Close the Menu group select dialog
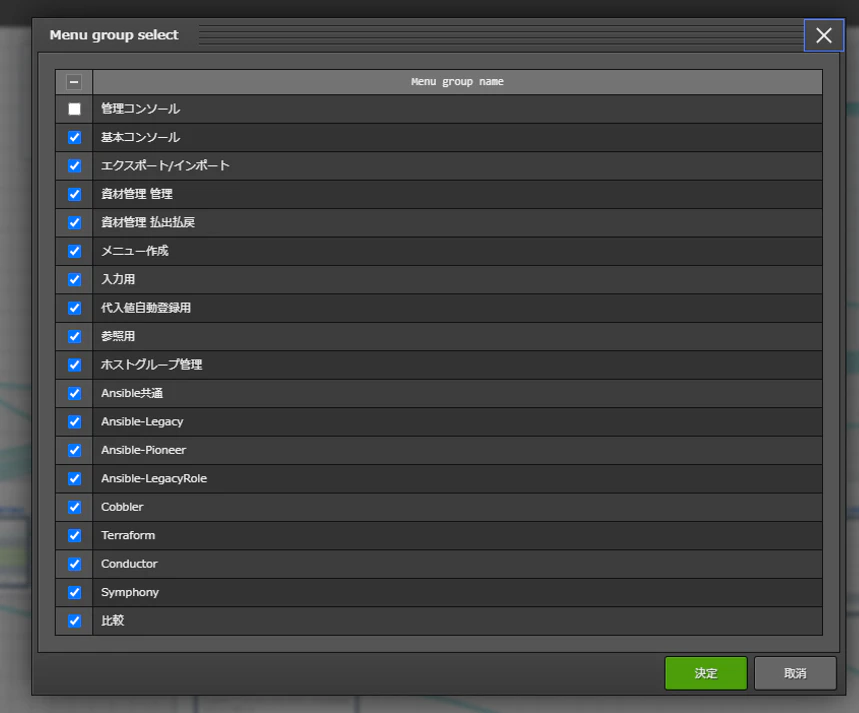859x713 pixels. point(823,36)
